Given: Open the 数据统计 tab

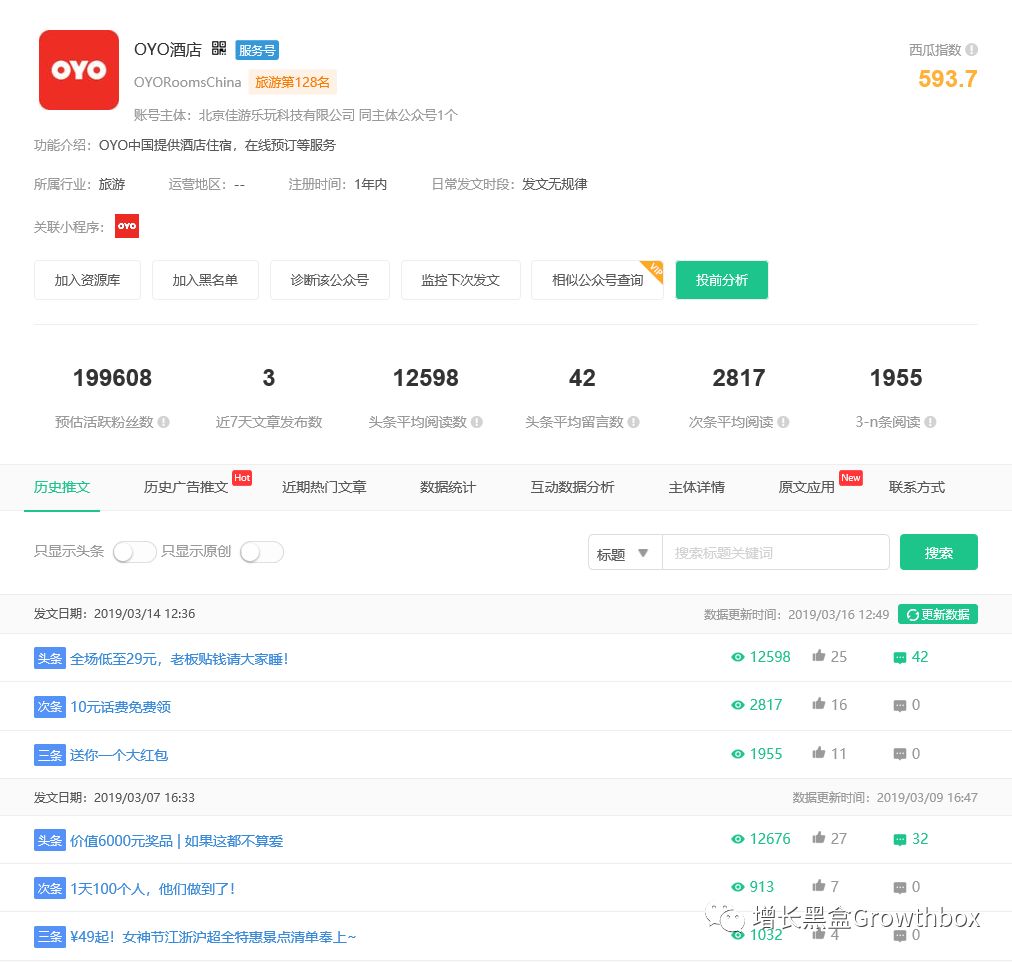Looking at the screenshot, I should click(x=448, y=487).
